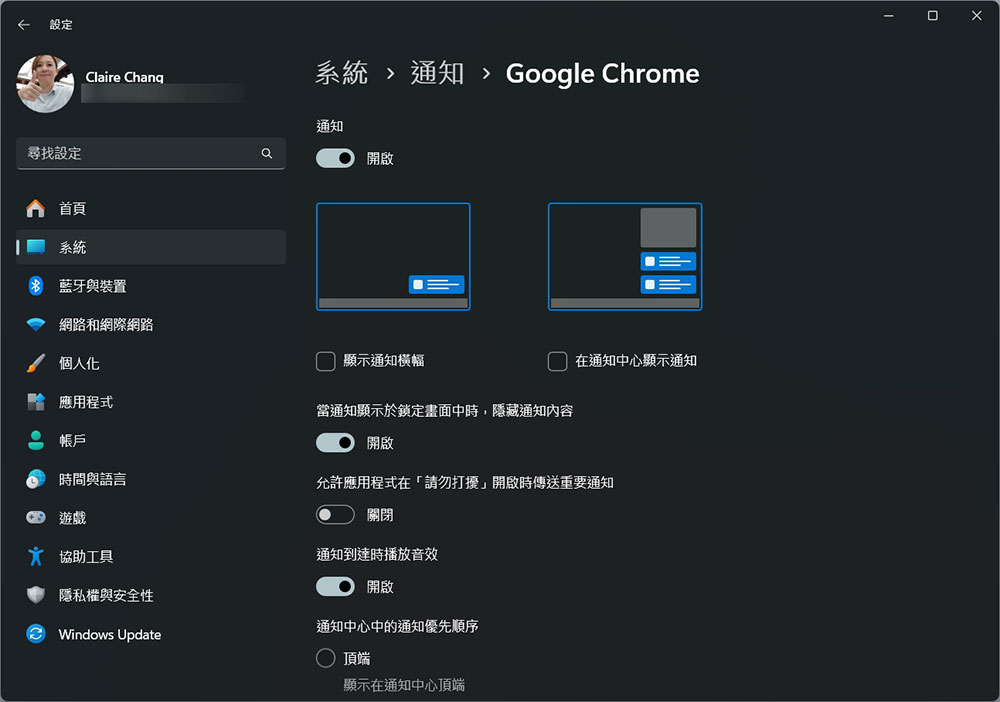Click the accessibility icon for 協助工具

36,557
